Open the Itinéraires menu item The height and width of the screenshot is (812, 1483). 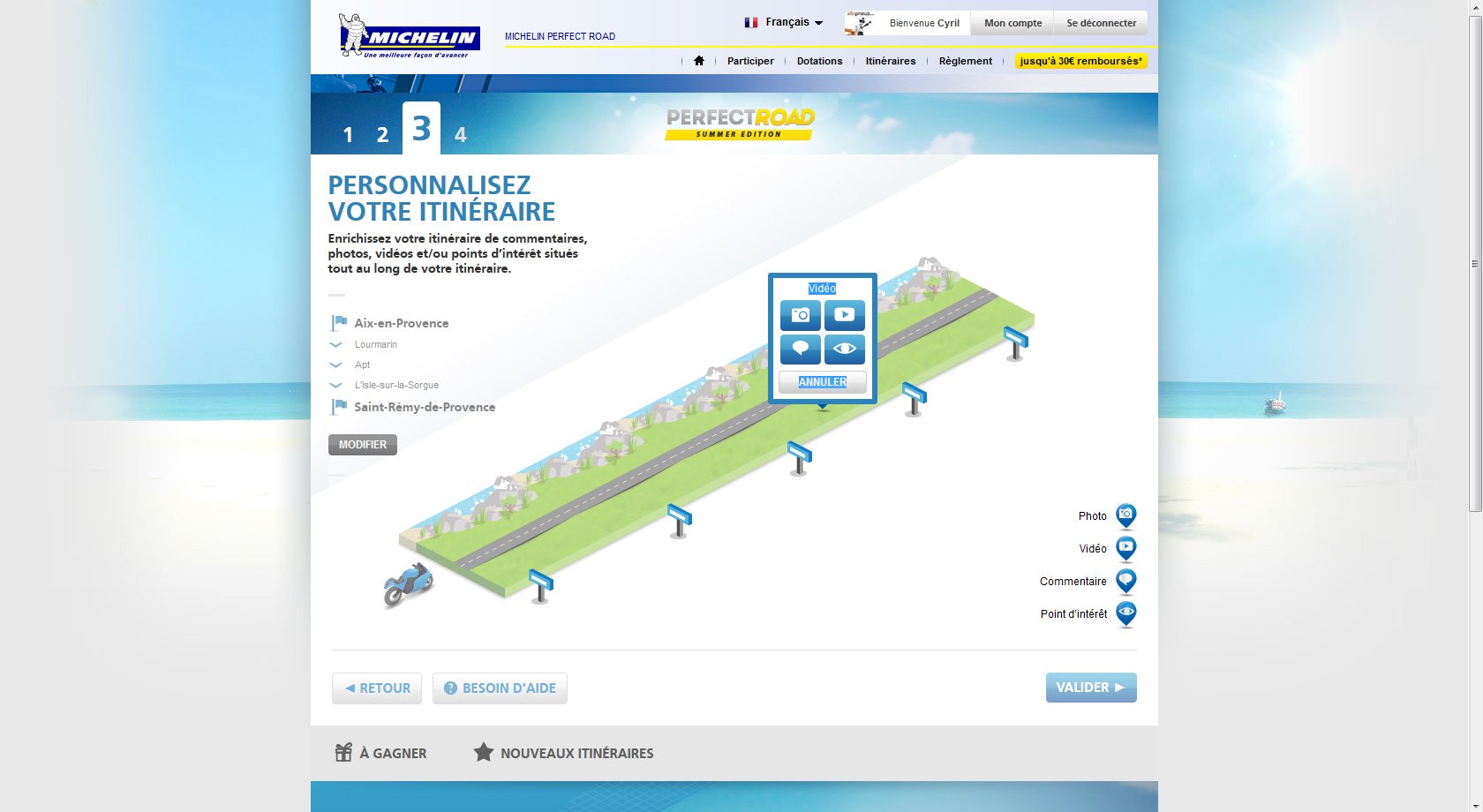(891, 61)
